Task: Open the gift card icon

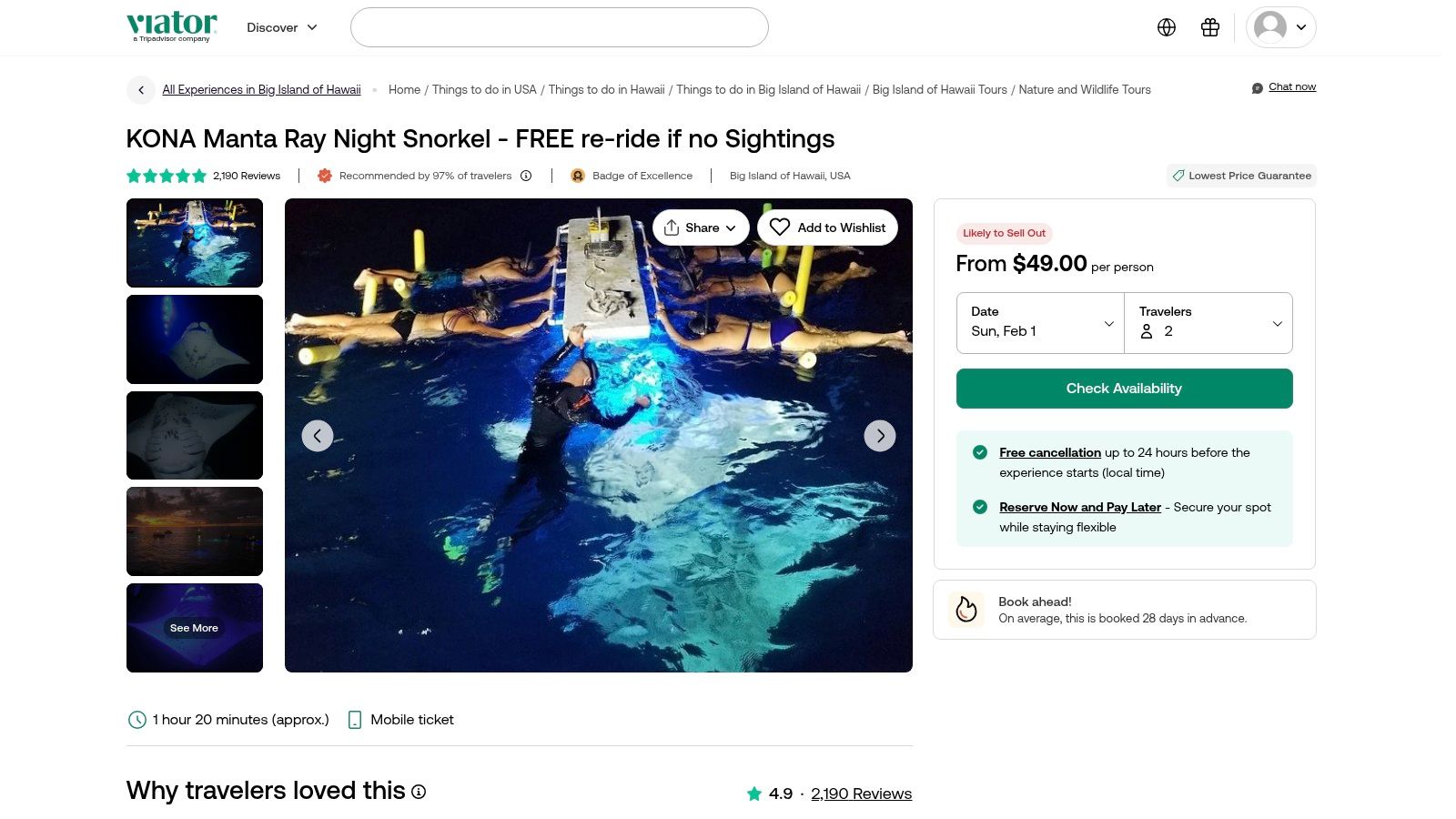Action: point(1209,27)
